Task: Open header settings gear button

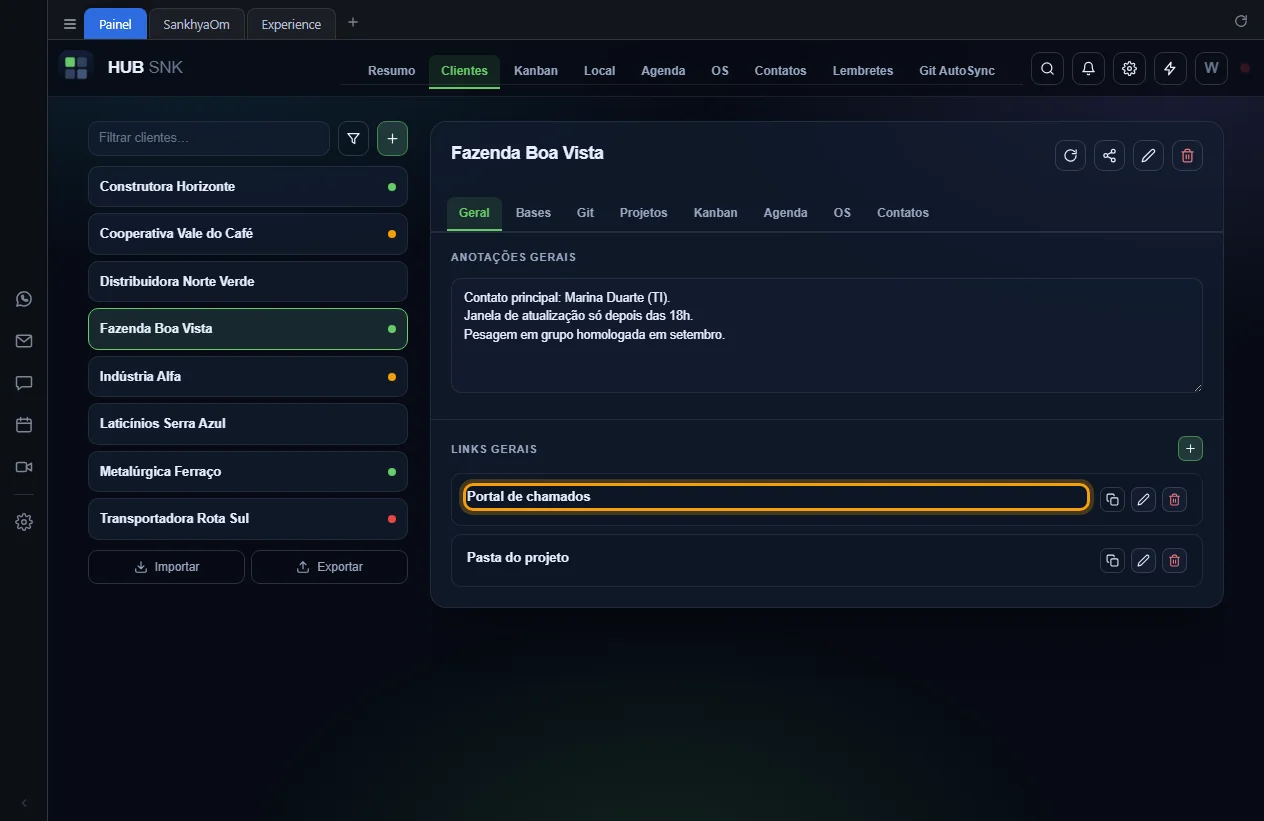Action: (x=1129, y=69)
